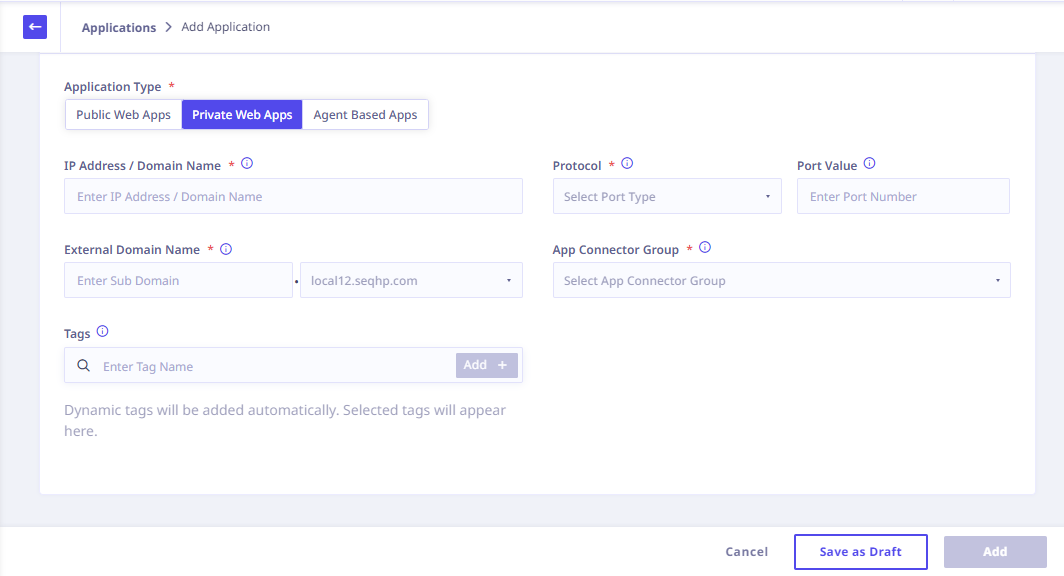Click the Add tag button
The height and width of the screenshot is (576, 1064).
[x=487, y=365]
